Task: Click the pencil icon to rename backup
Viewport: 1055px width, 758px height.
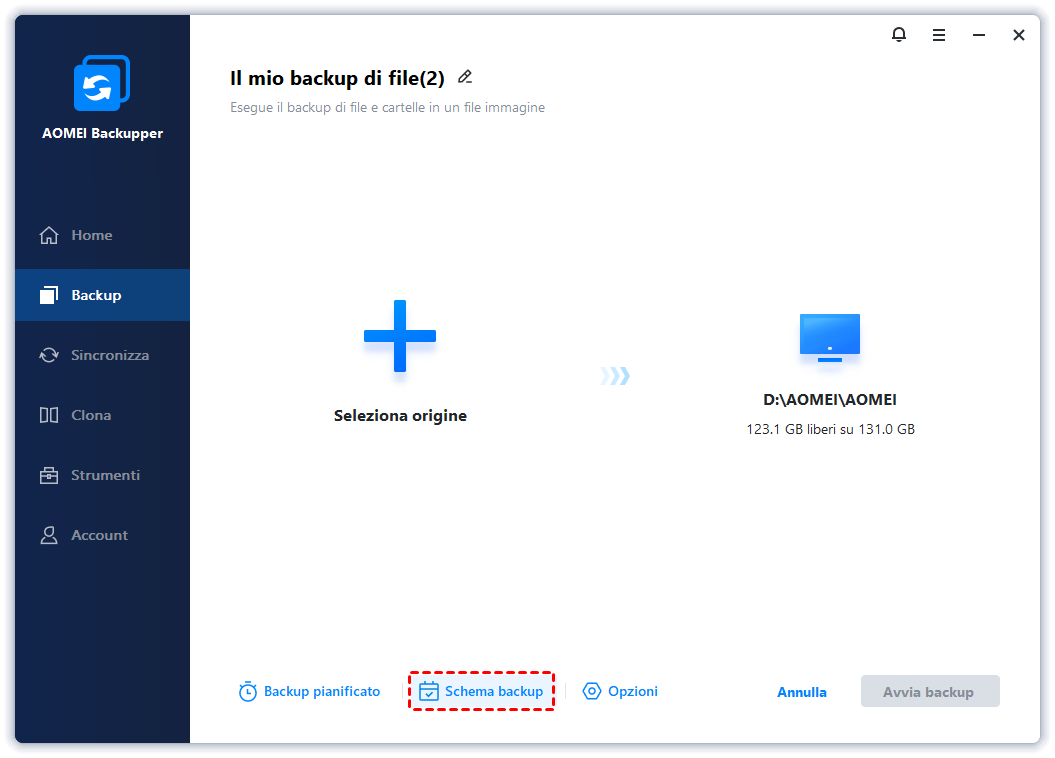Action: (x=465, y=77)
